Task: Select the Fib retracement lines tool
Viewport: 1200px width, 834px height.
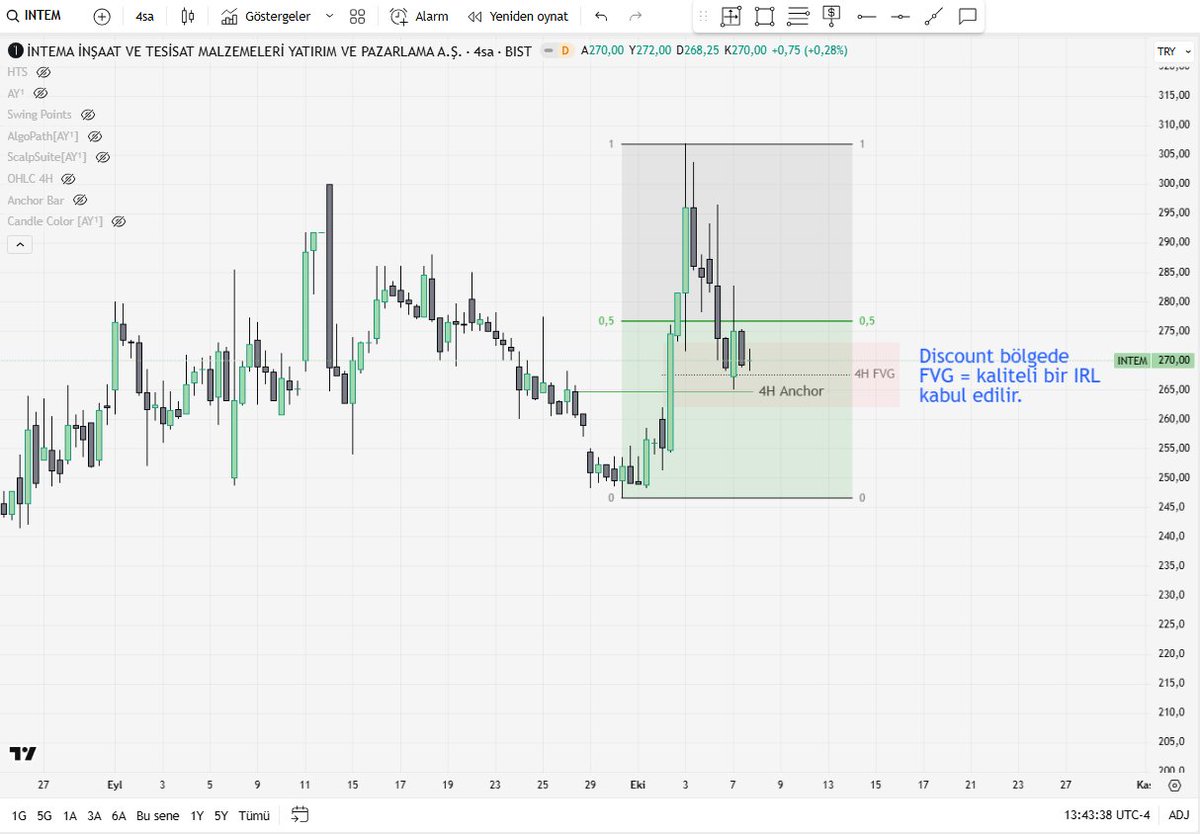Action: click(x=798, y=16)
